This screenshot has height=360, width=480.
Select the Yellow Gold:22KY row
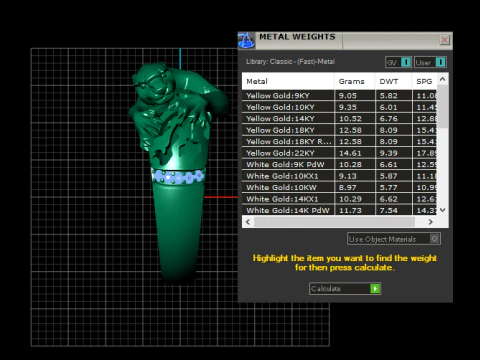339,153
